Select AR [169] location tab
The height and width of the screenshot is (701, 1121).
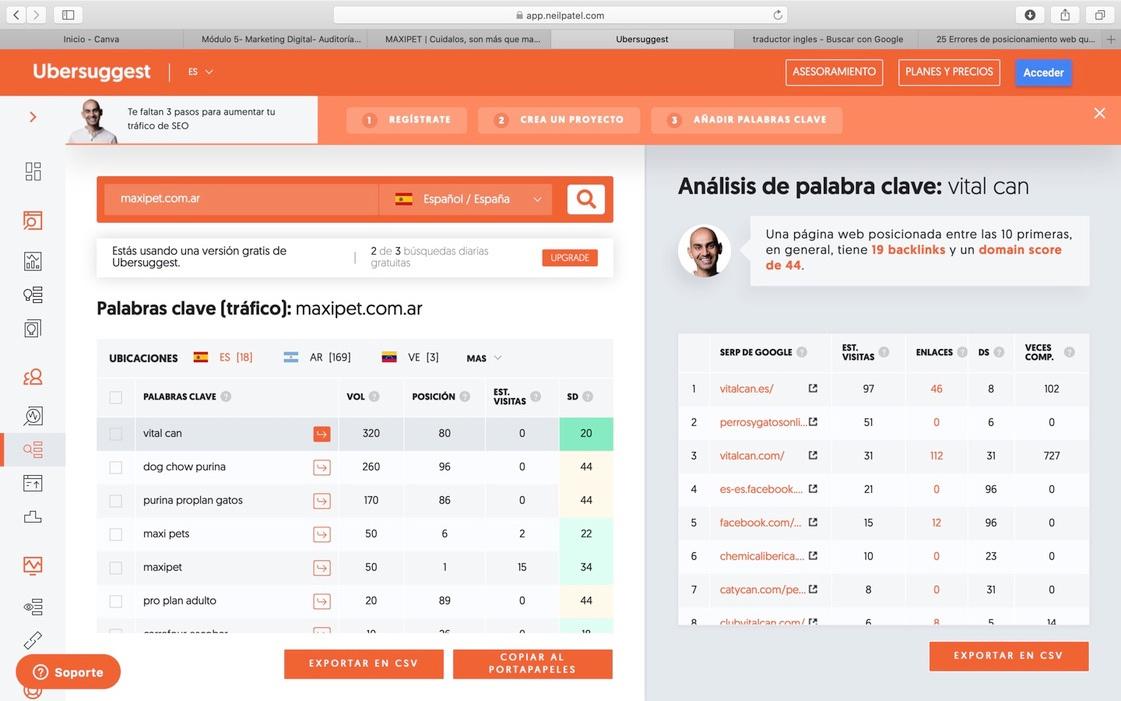[x=317, y=357]
